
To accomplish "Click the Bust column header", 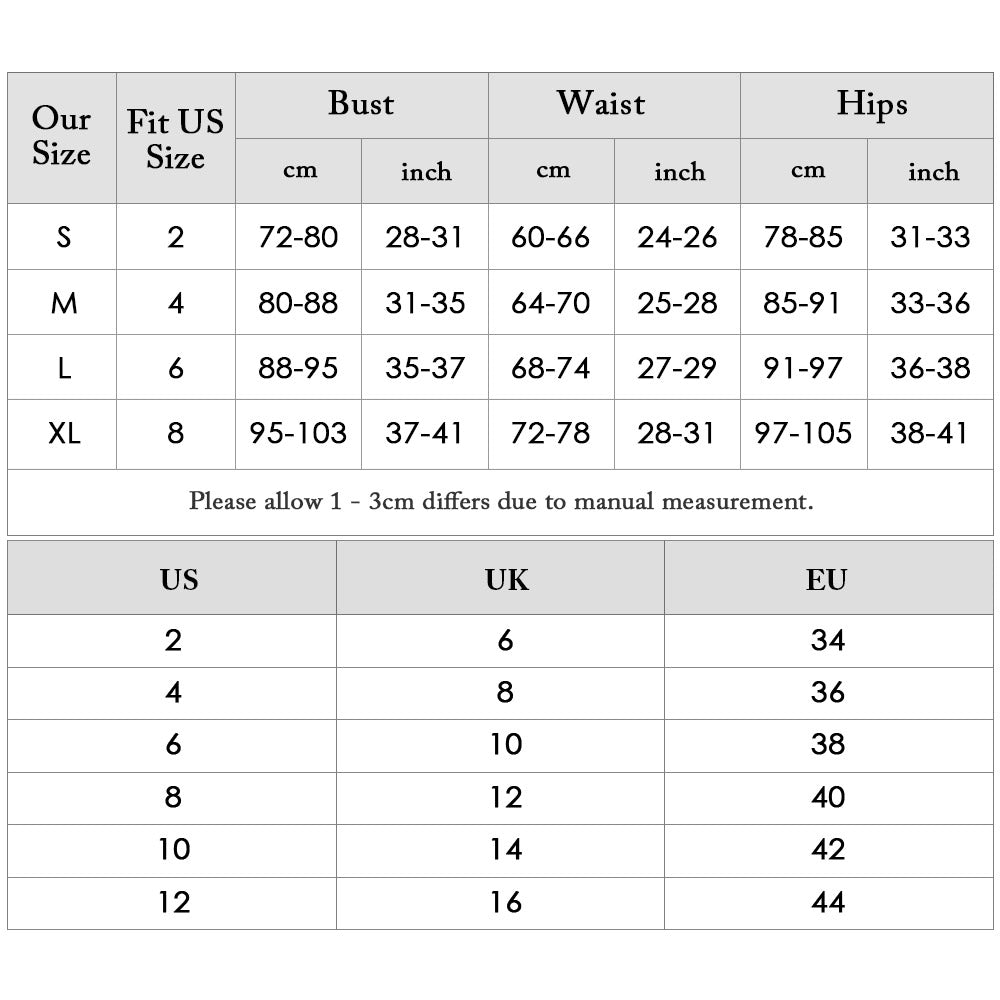I will coord(361,104).
